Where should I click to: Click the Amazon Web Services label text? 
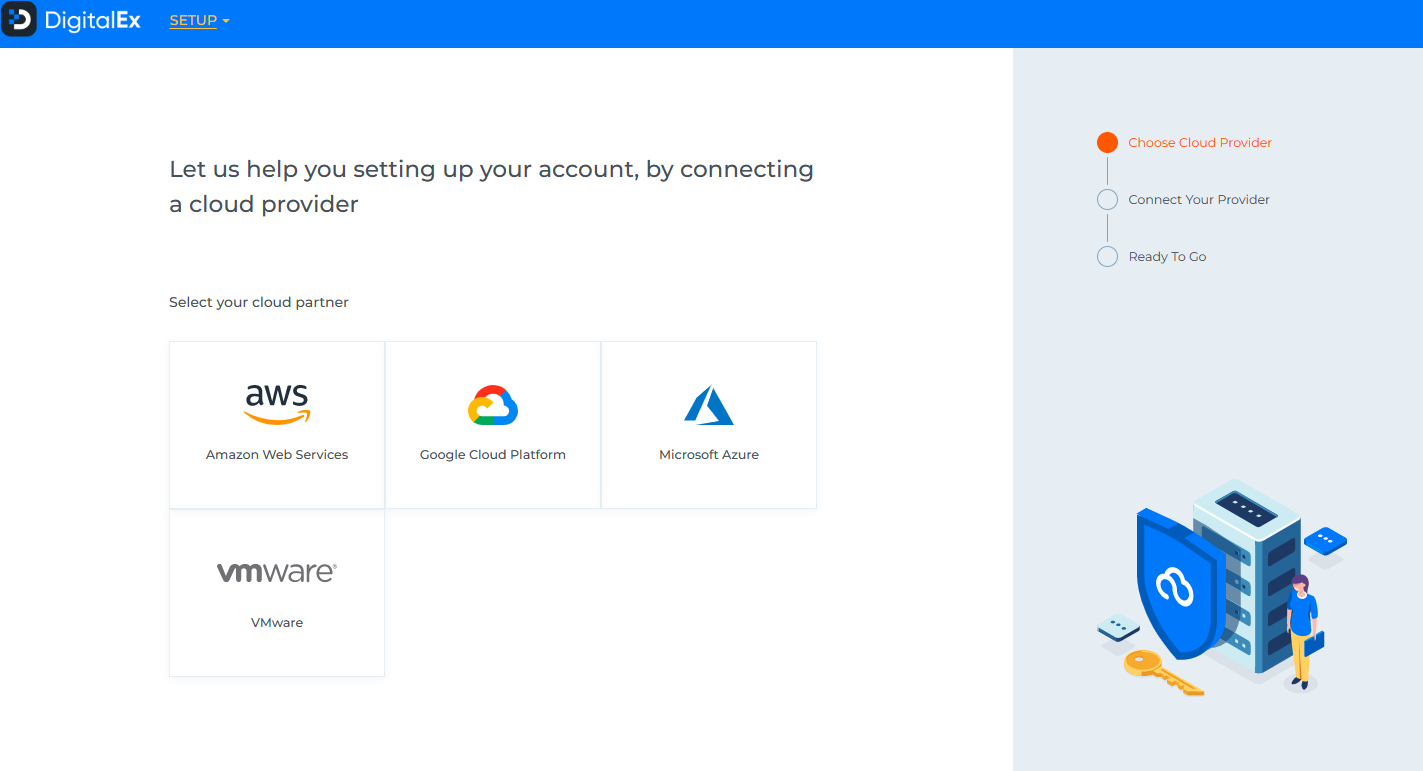point(277,455)
